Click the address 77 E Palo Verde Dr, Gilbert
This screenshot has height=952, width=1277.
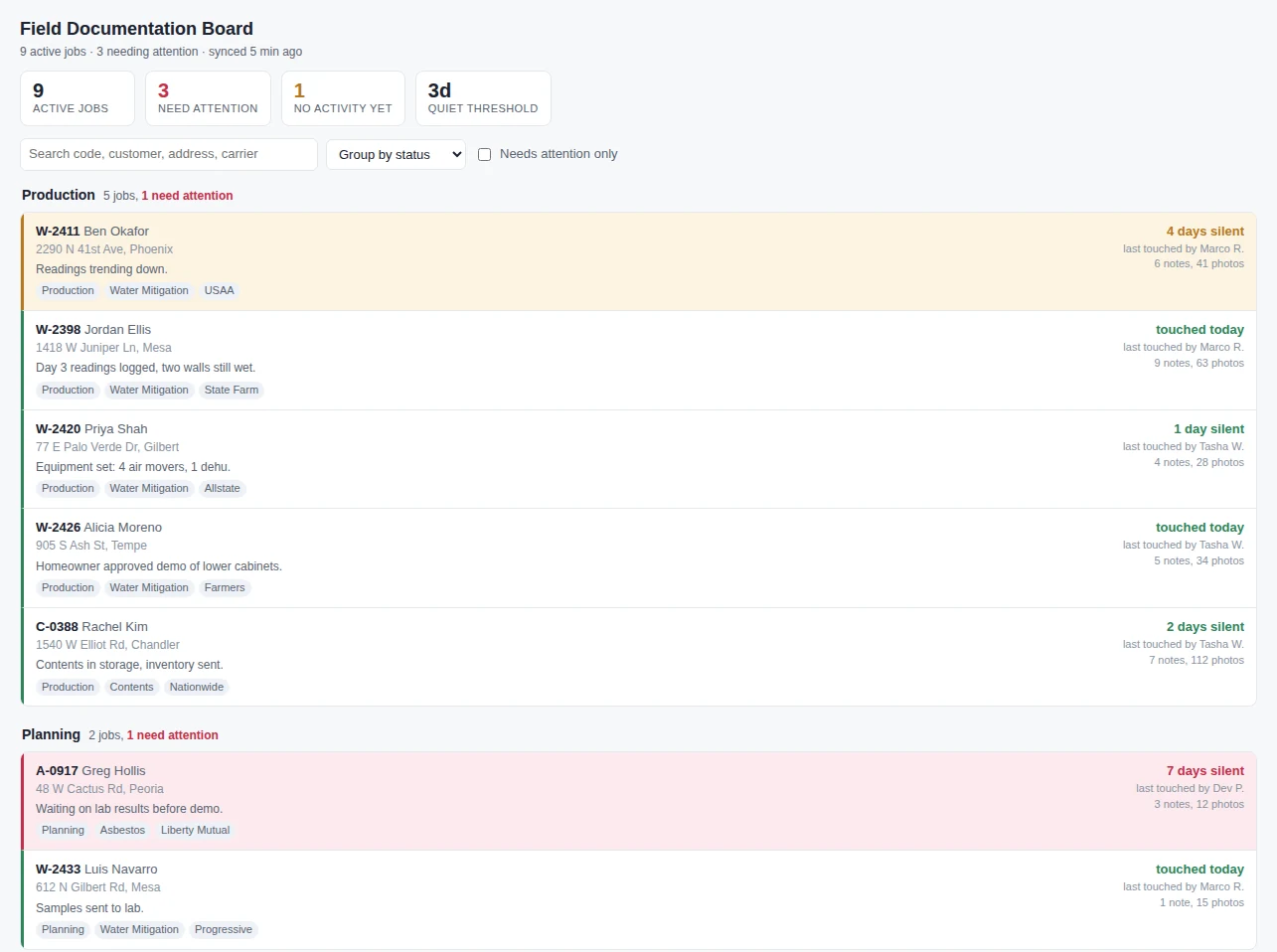(x=107, y=447)
